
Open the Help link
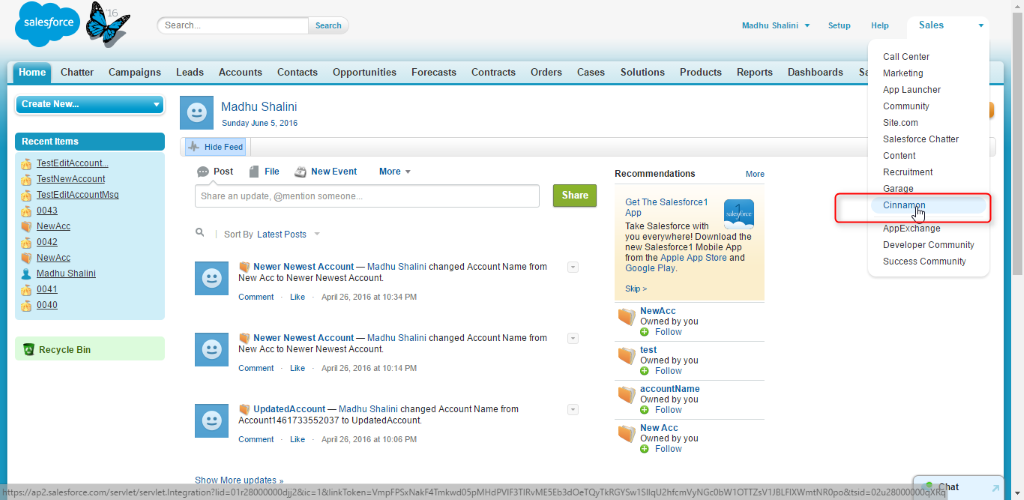tap(880, 25)
